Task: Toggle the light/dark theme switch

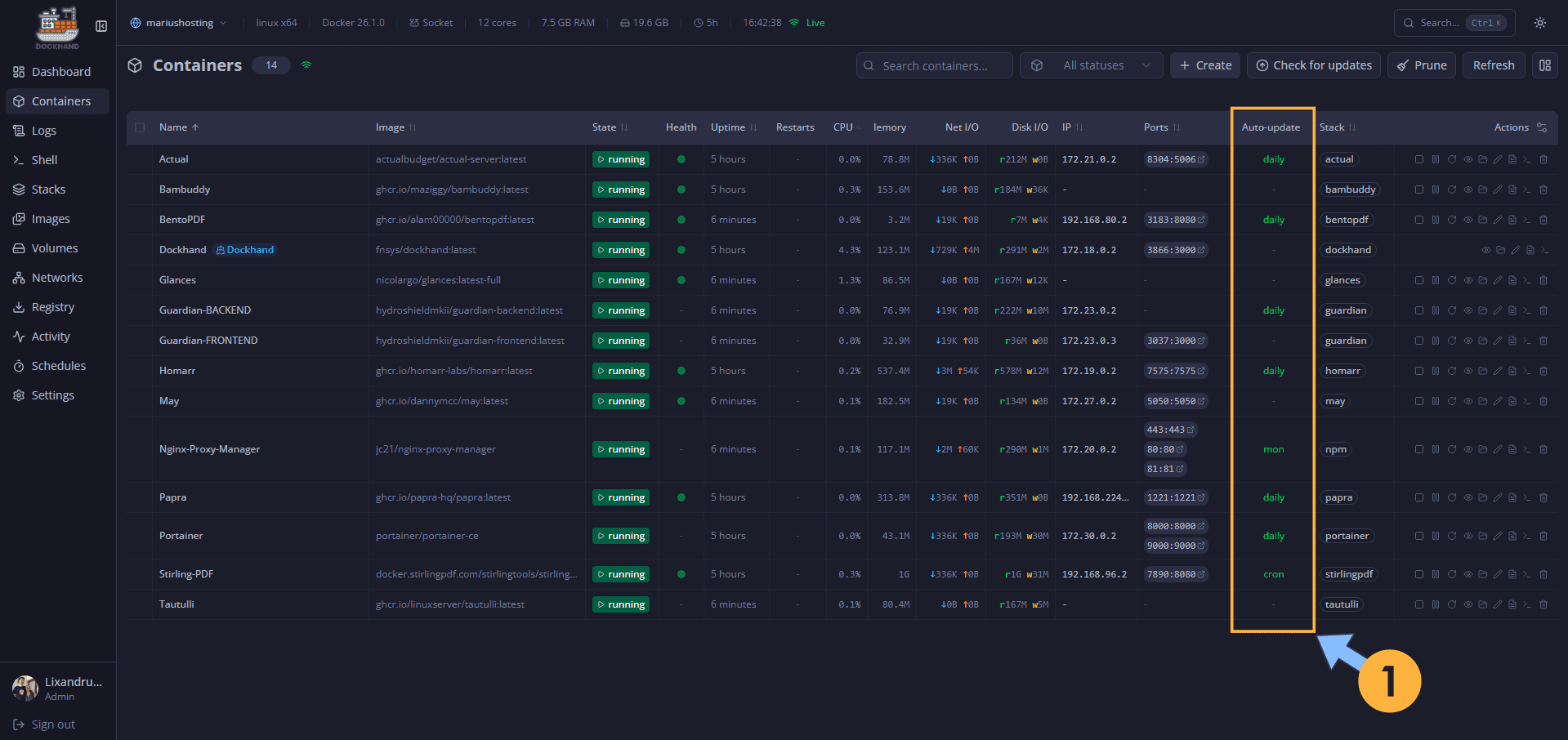Action: 1539,22
